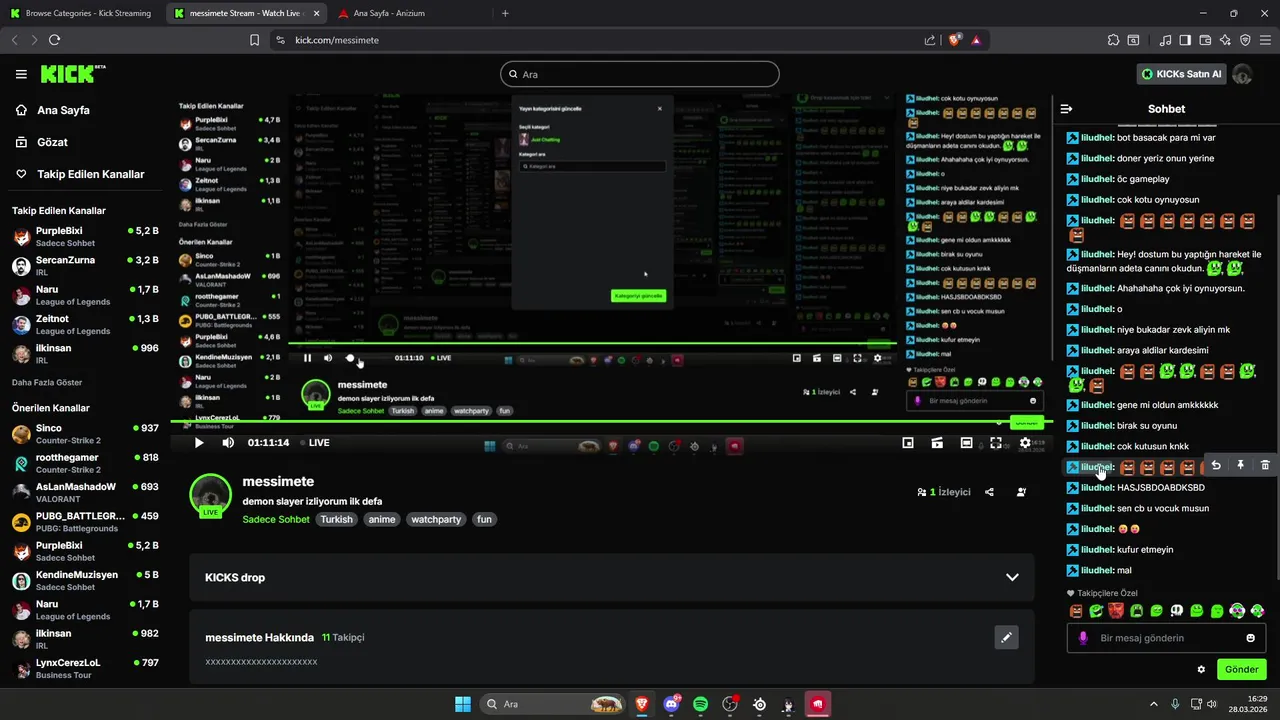Insert the first angry orange emote below chat

point(1076,610)
